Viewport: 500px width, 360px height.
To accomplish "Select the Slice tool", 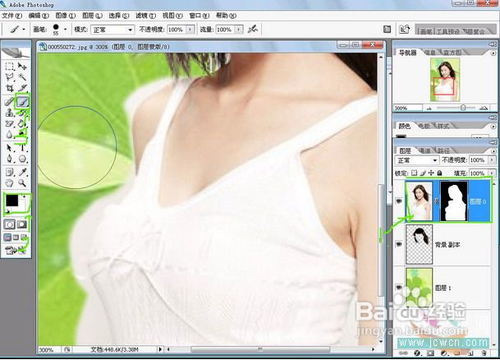I will tap(22, 88).
